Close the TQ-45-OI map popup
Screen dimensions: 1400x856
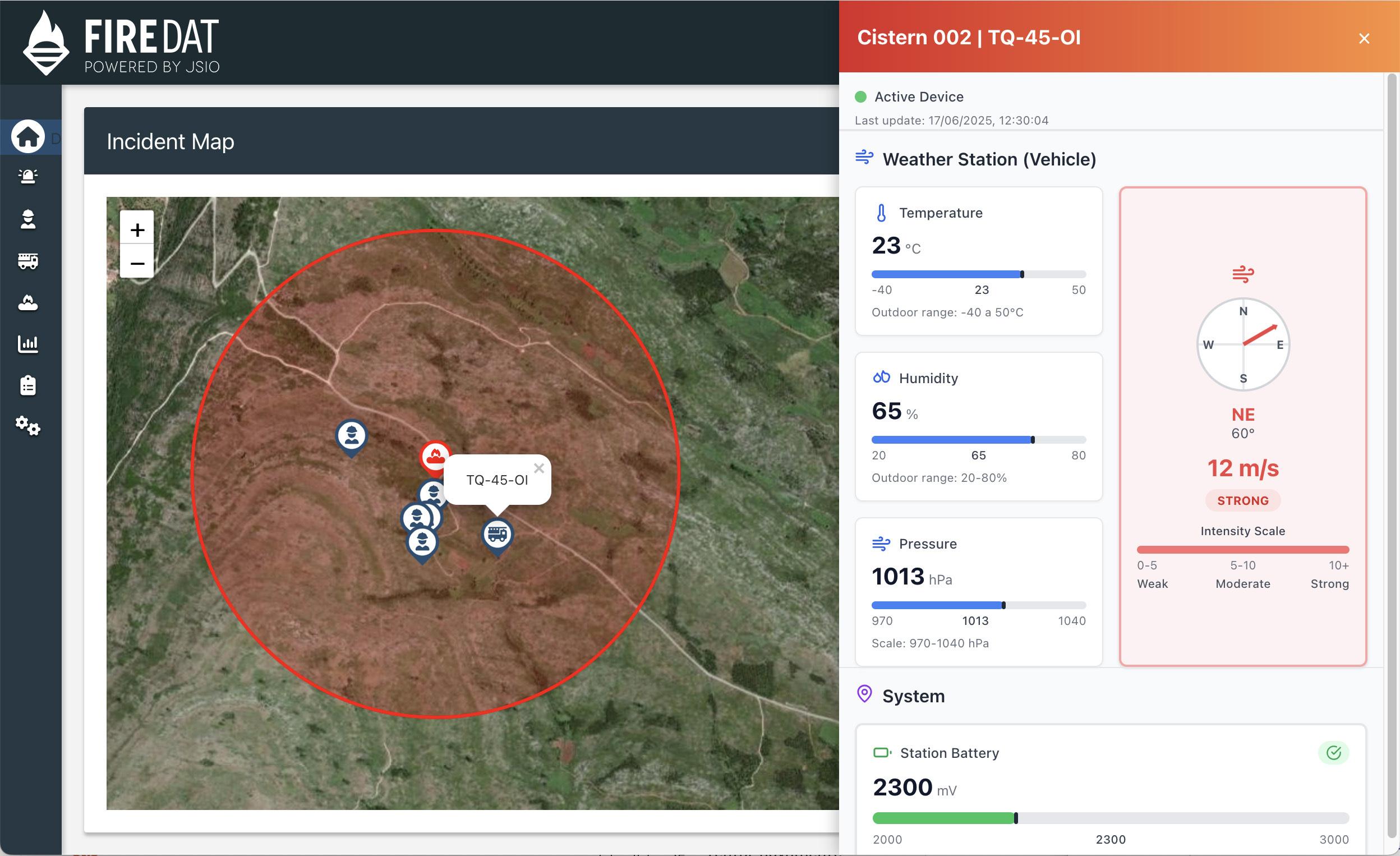point(538,468)
